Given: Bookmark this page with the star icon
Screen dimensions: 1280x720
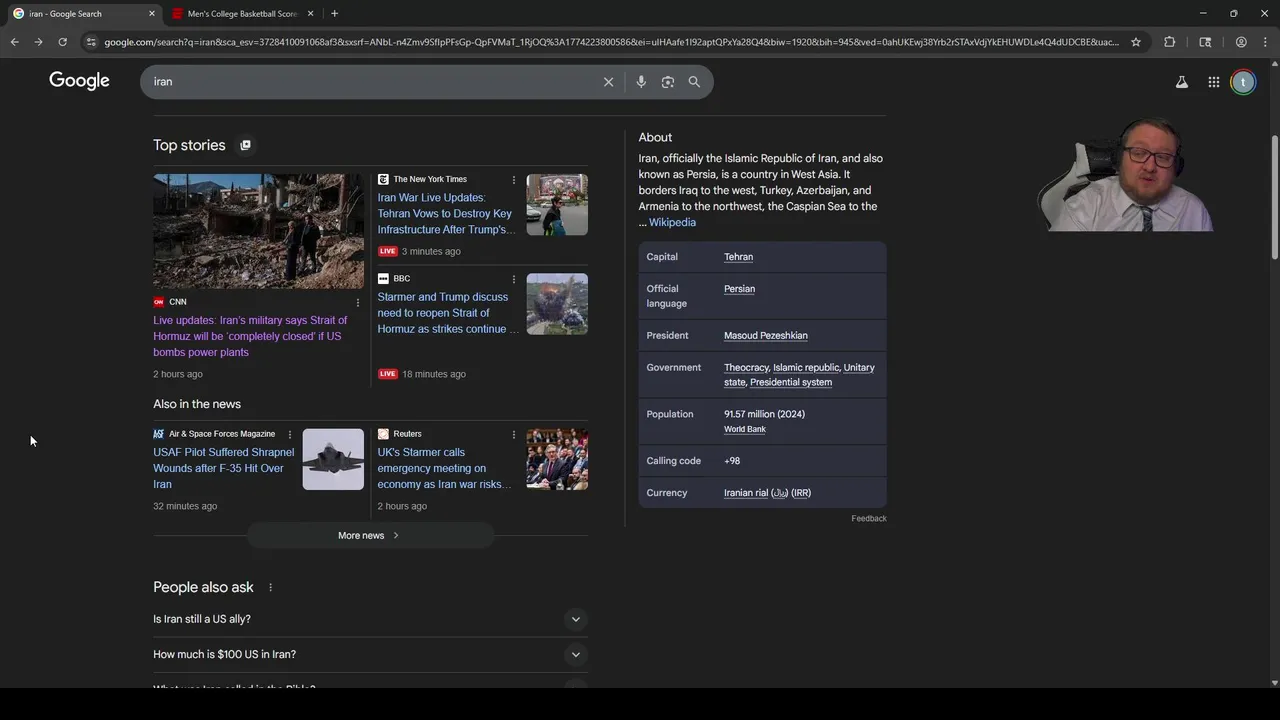Looking at the screenshot, I should (x=1136, y=42).
